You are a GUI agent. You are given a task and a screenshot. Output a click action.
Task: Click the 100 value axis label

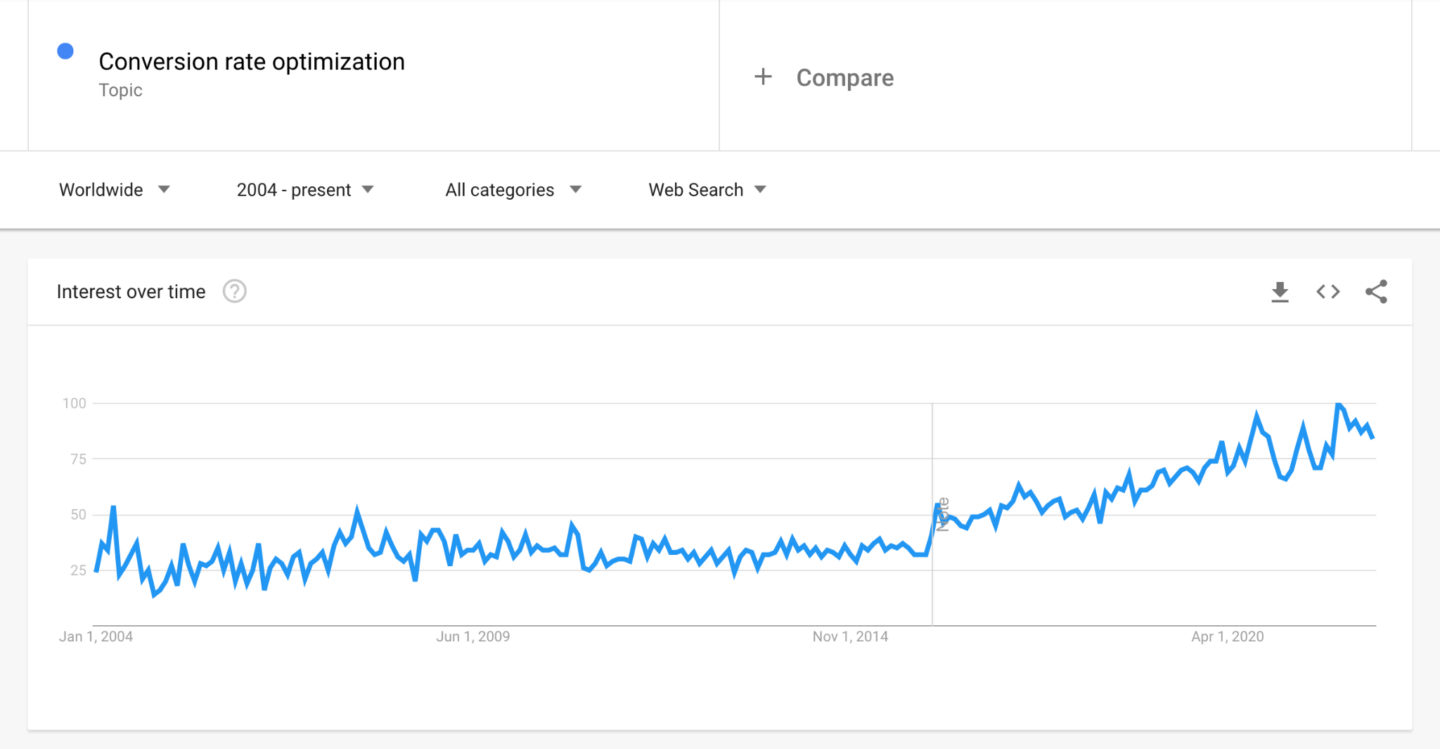[x=75, y=403]
